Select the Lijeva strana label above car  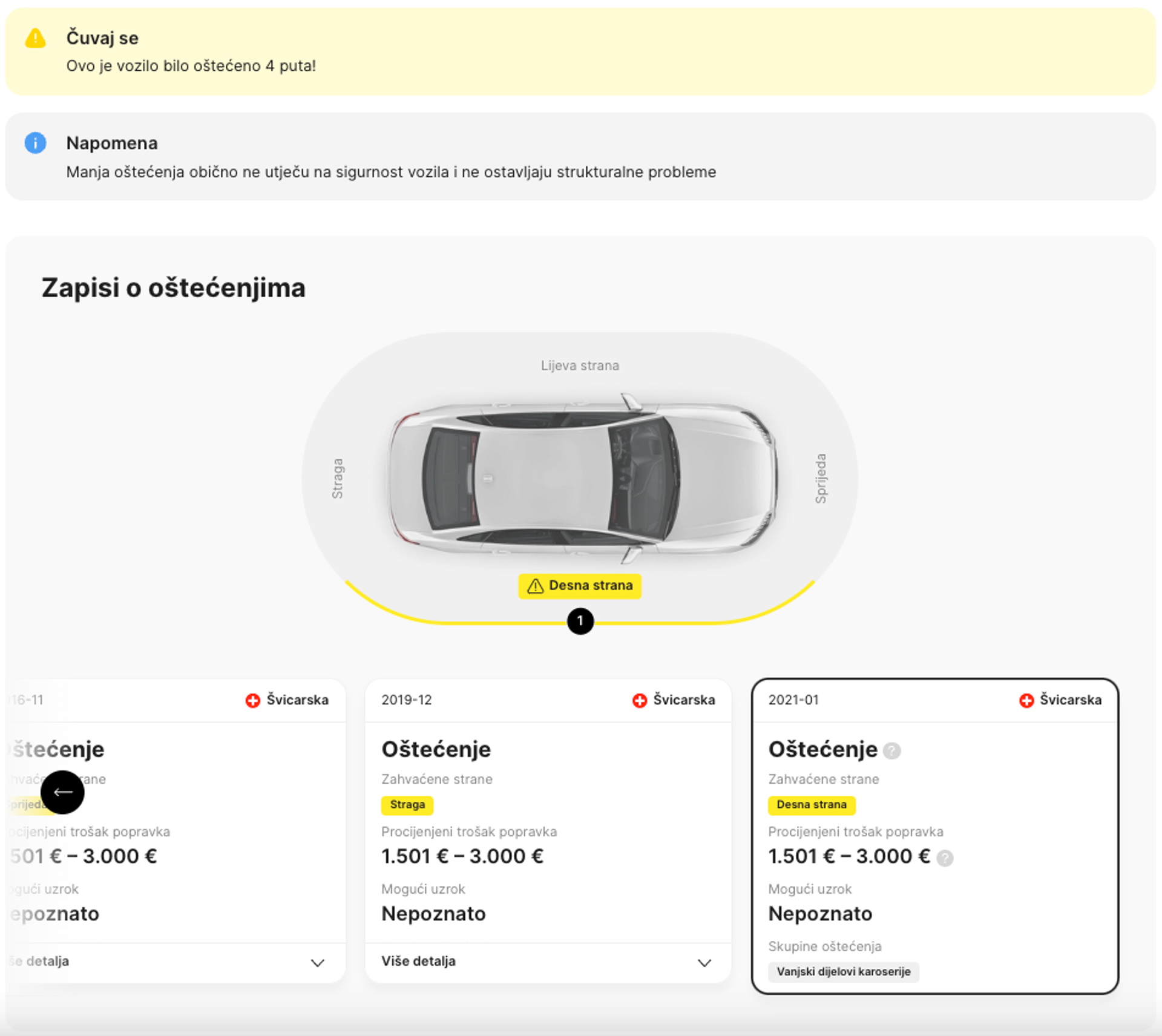580,366
